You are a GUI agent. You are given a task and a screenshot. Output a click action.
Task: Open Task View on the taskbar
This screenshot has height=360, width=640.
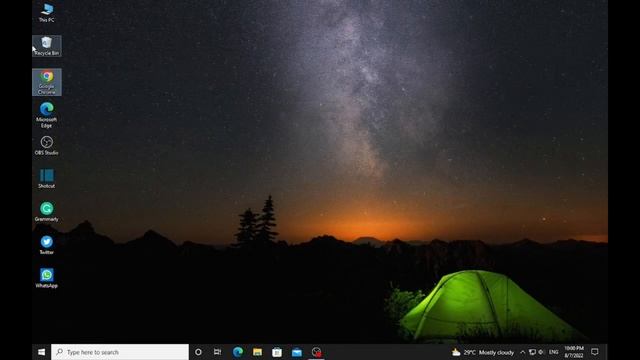tap(218, 352)
